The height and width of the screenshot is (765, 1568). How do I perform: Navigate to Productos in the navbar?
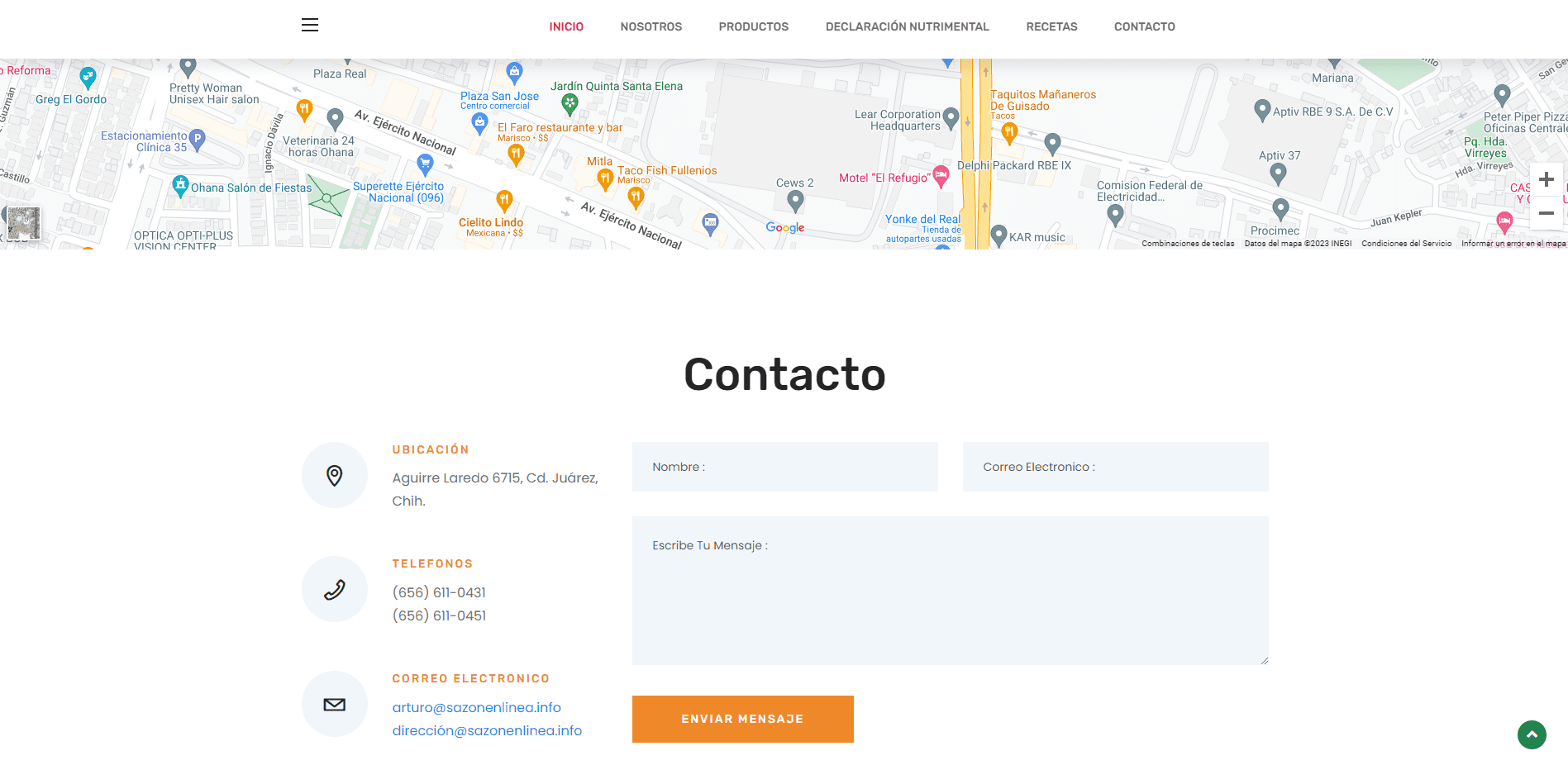[754, 26]
